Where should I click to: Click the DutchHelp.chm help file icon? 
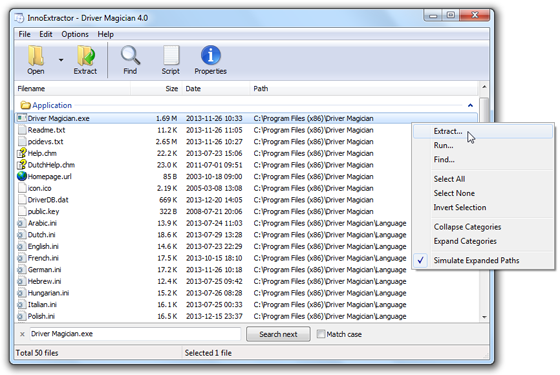pyautogui.click(x=22, y=165)
